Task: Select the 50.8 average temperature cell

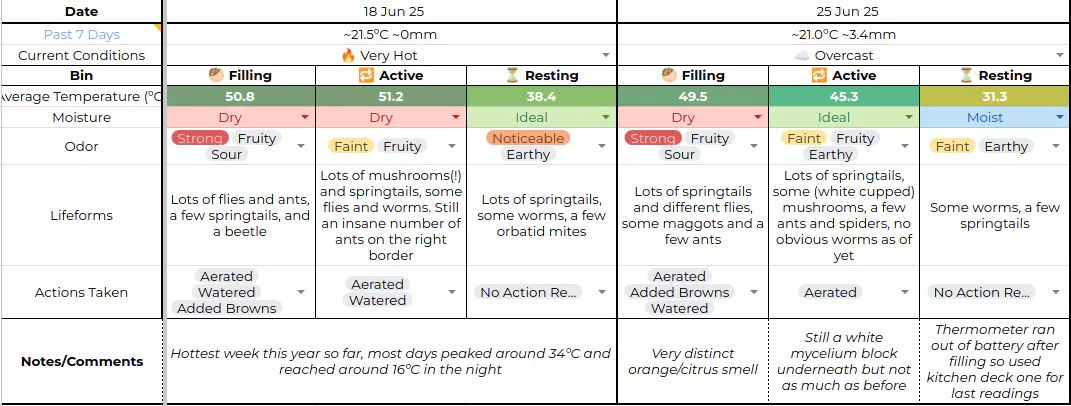Action: coord(240,97)
